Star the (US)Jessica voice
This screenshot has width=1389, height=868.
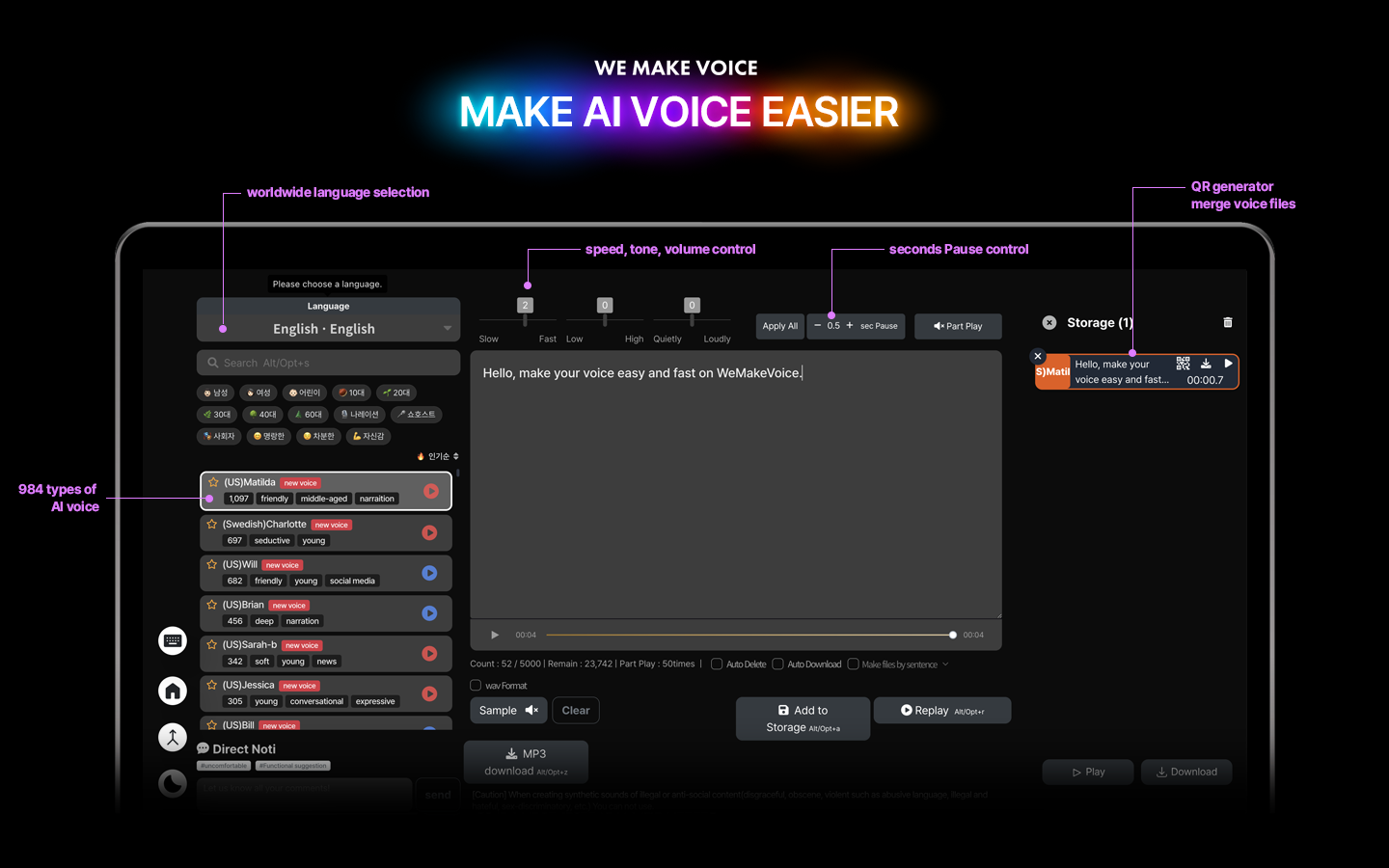[212, 685]
